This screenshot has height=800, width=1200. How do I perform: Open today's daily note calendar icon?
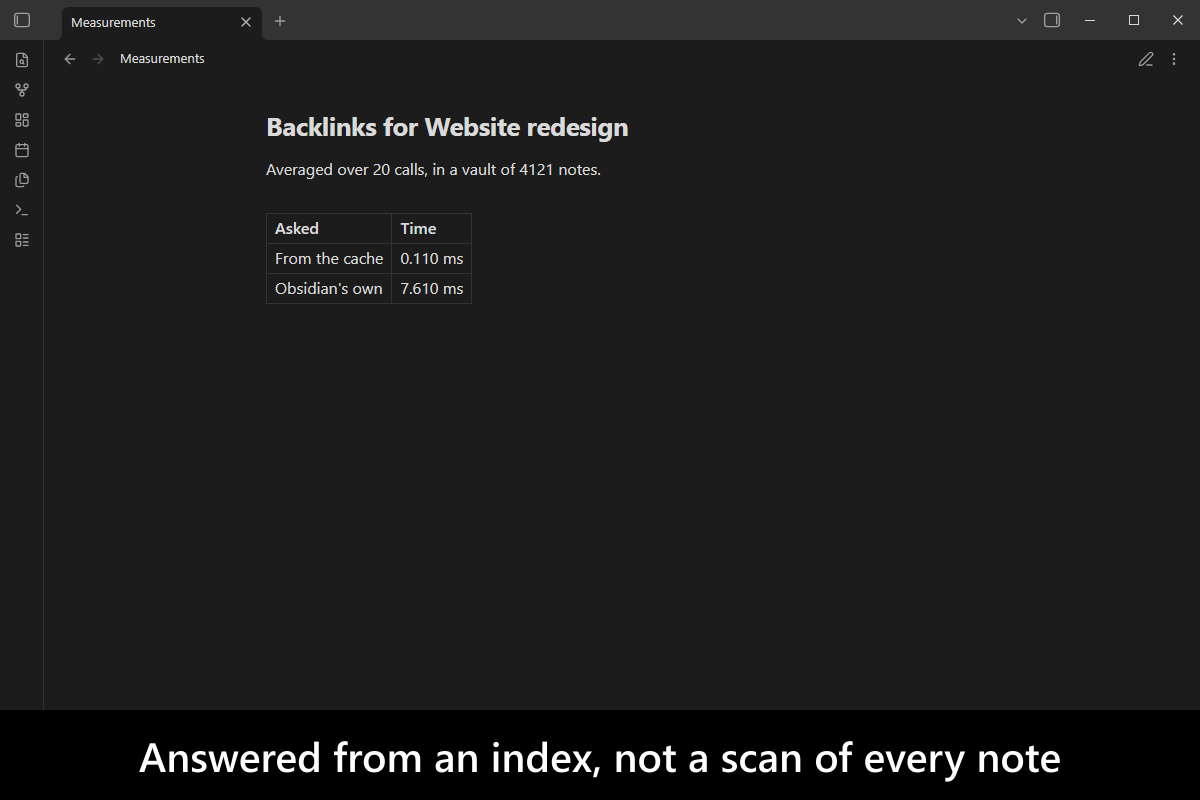22,150
